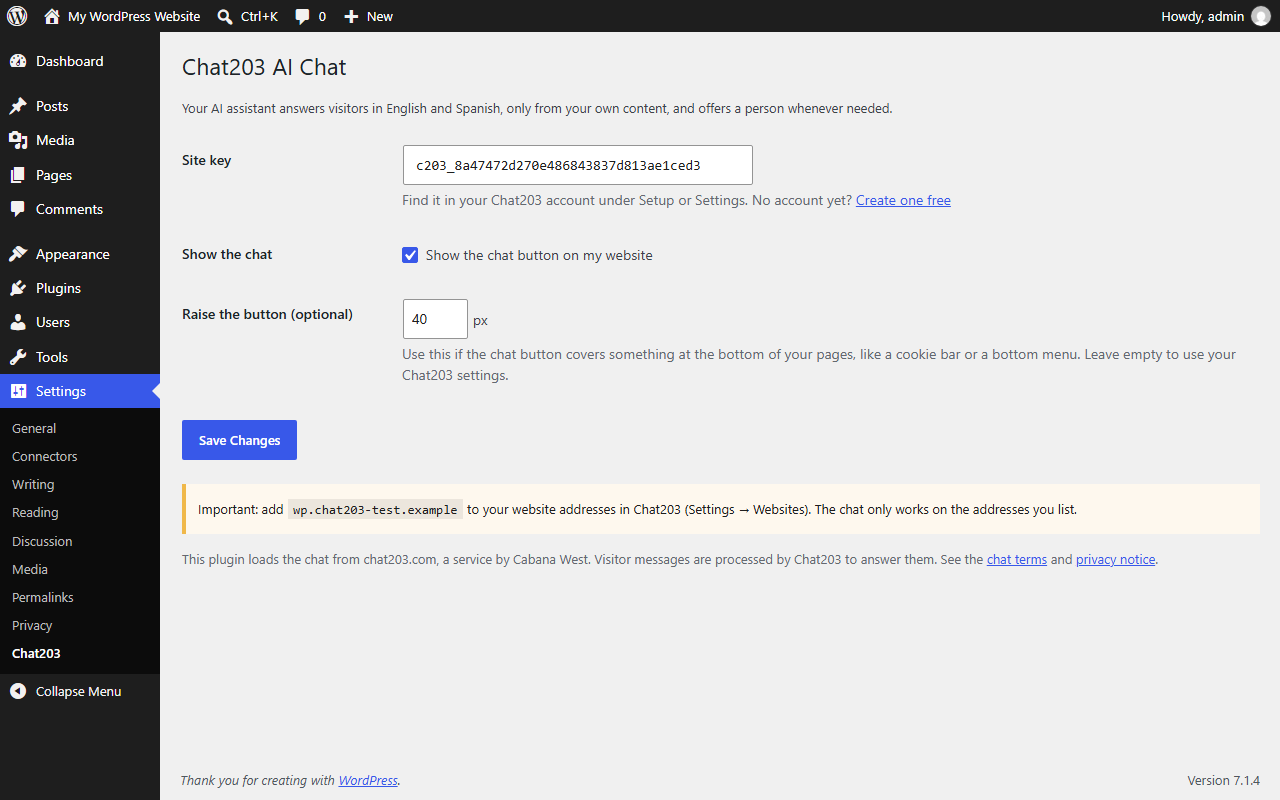This screenshot has width=1280, height=800.
Task: Click the Chat203 AI Chat heading
Action: pyautogui.click(x=264, y=67)
